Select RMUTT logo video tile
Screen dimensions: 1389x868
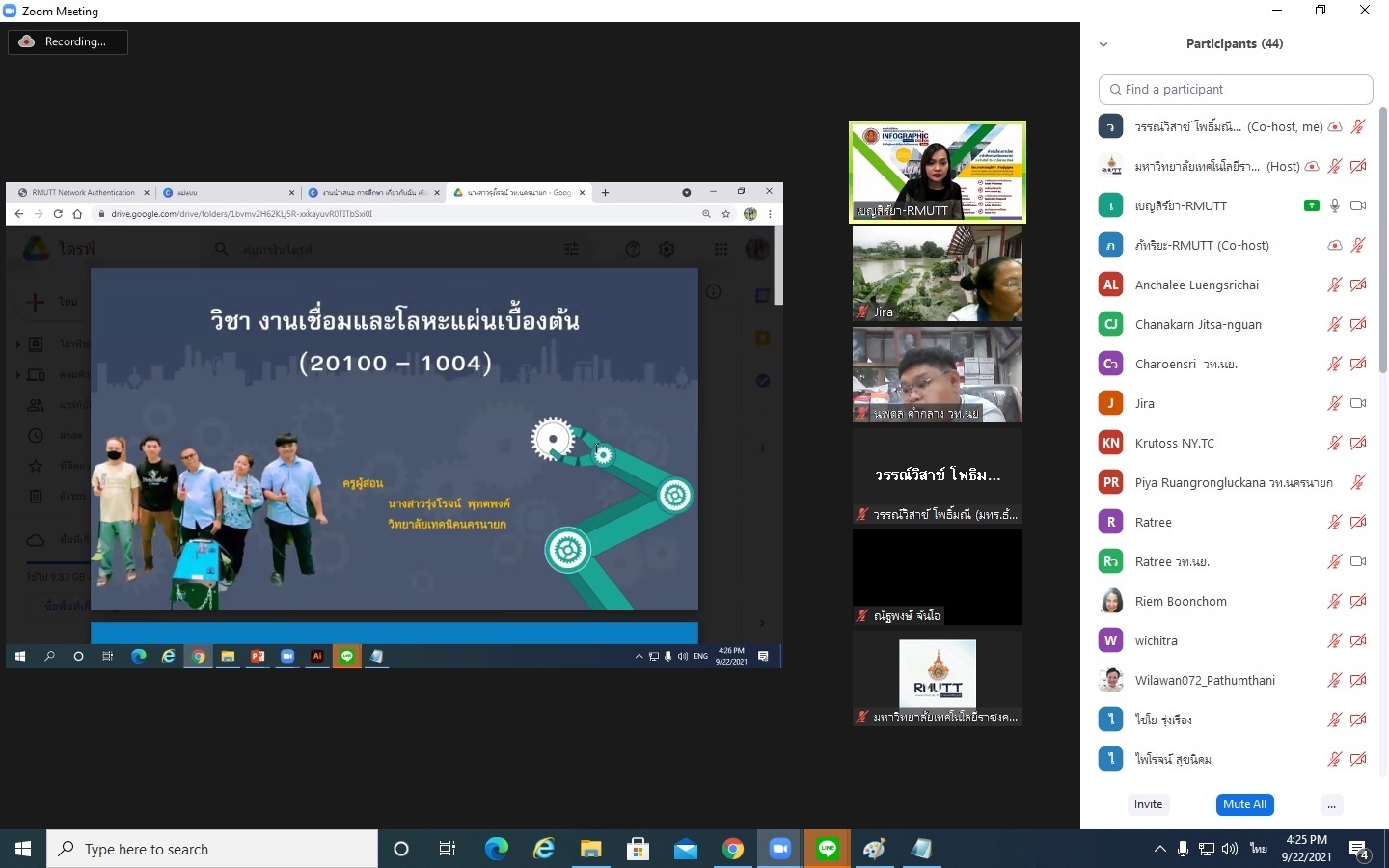click(x=937, y=678)
